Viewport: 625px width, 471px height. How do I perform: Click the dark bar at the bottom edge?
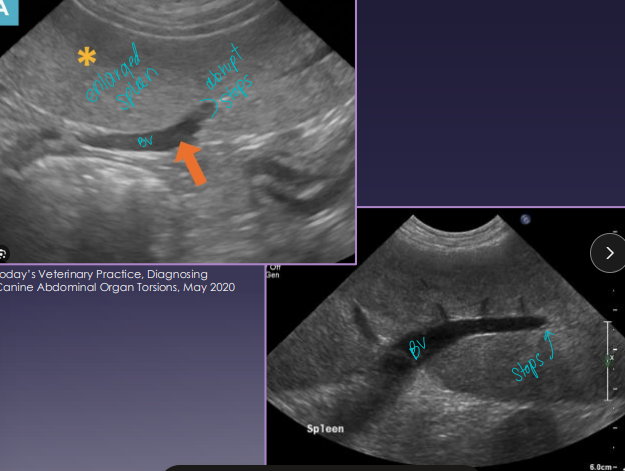point(380,467)
